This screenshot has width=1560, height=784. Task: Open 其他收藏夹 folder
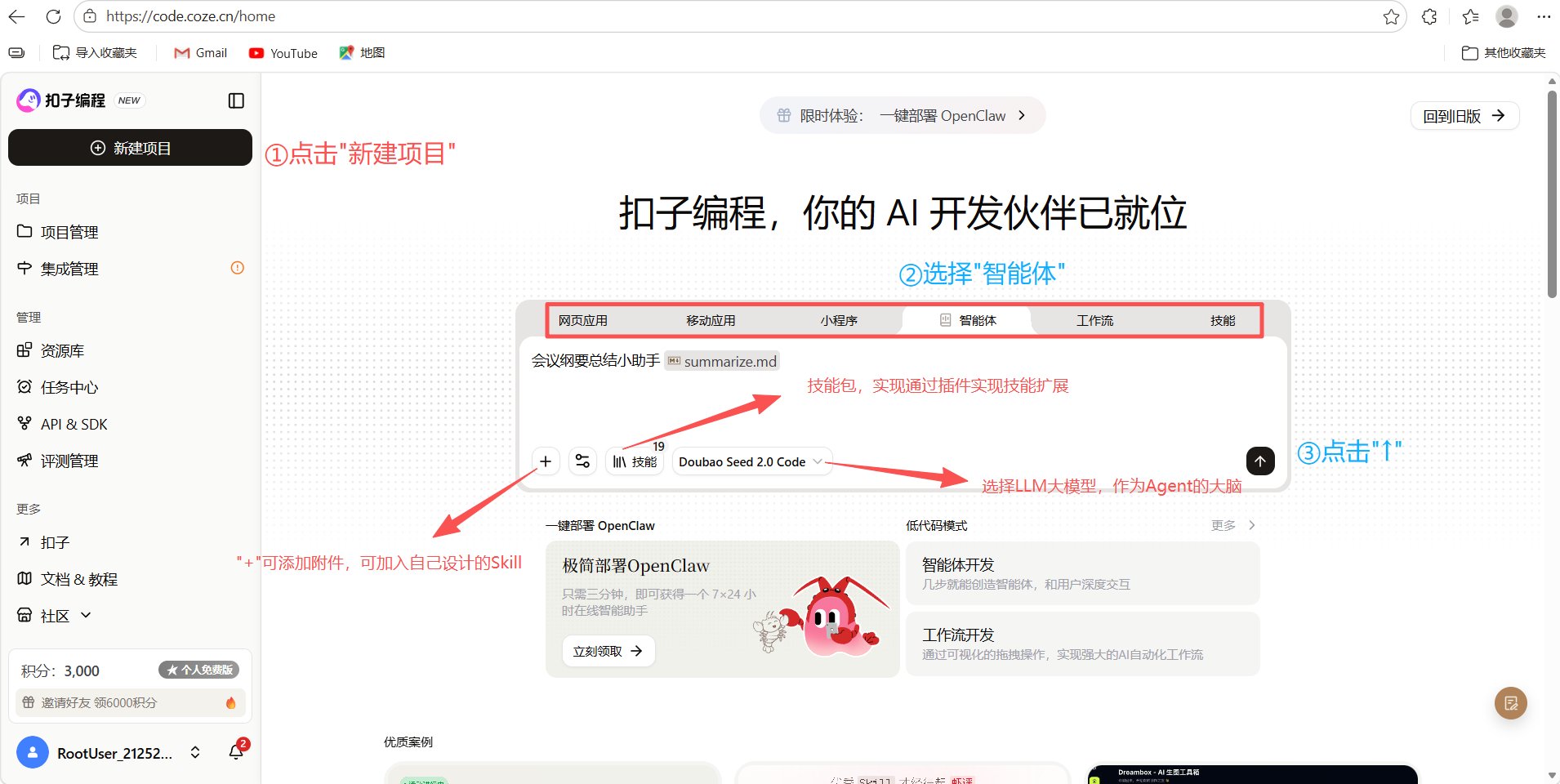(1504, 53)
